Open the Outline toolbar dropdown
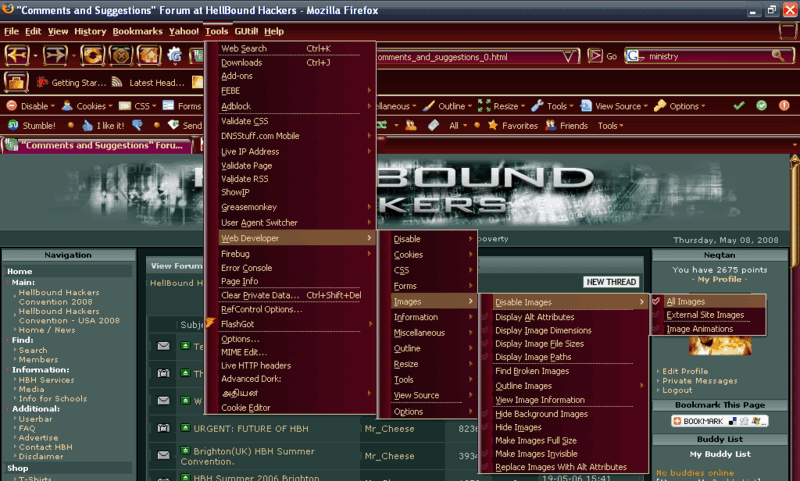800x481 pixels. (447, 106)
